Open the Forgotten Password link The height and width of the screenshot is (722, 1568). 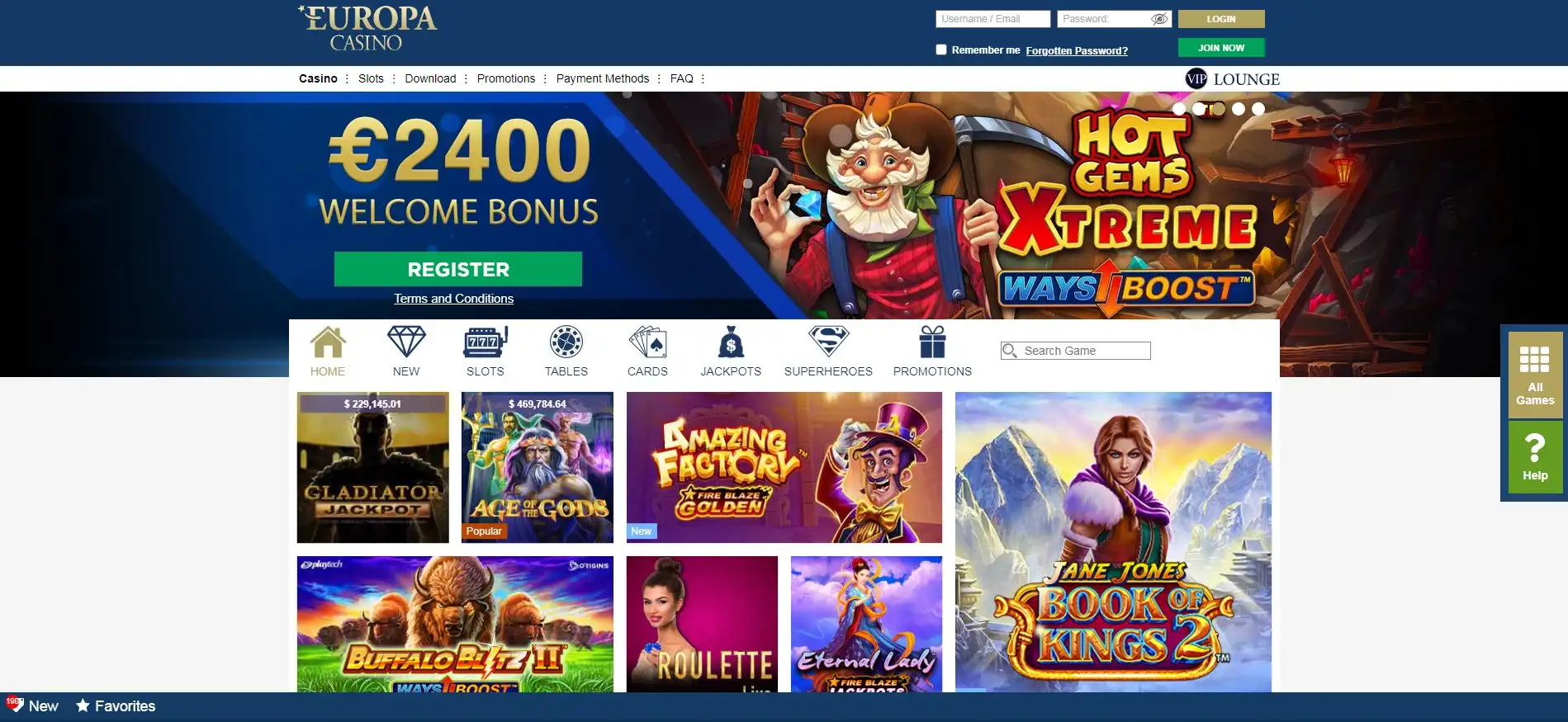click(x=1077, y=50)
